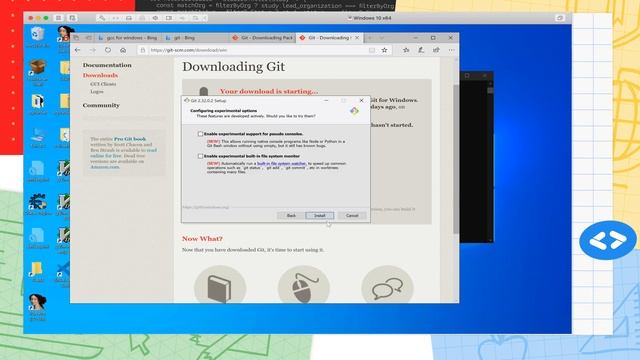Set these tabs aside icon
The width and height of the screenshot is (640, 360).
pyautogui.click(x=89, y=38)
